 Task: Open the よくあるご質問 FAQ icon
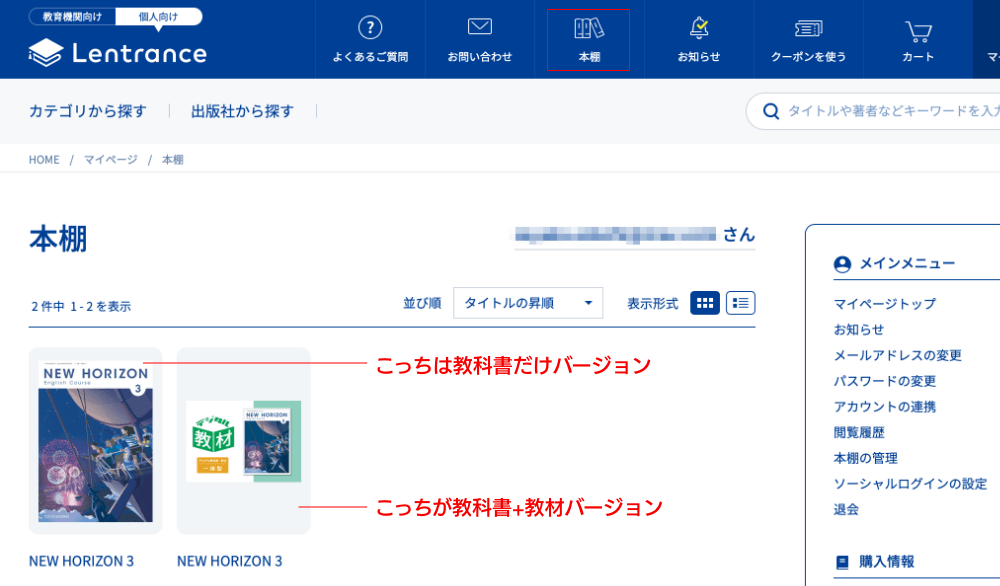370,28
